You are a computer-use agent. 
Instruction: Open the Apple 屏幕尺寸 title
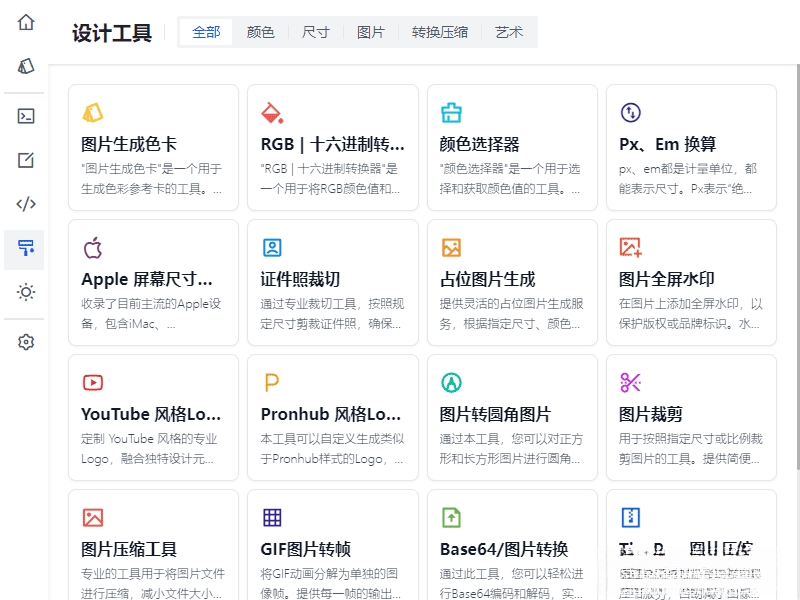point(147,280)
